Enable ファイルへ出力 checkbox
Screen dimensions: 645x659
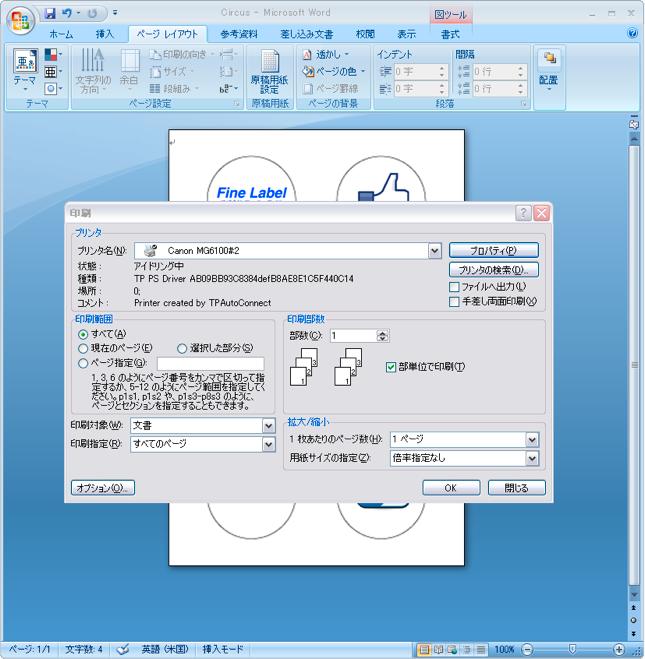[x=454, y=287]
